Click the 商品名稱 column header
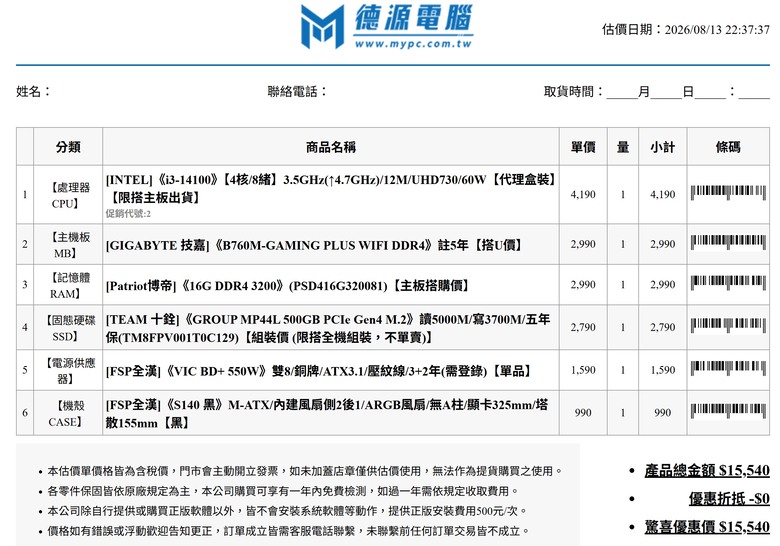This screenshot has height=546, width=780. tap(331, 147)
